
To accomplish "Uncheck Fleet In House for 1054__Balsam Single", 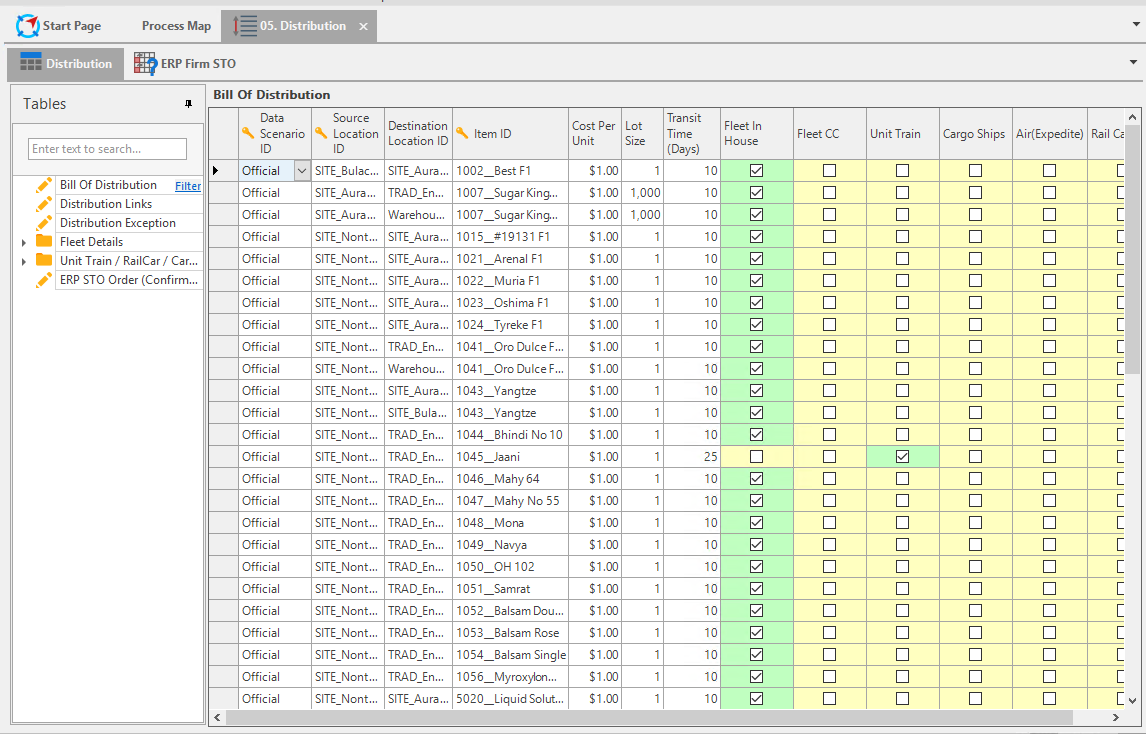I will [756, 654].
